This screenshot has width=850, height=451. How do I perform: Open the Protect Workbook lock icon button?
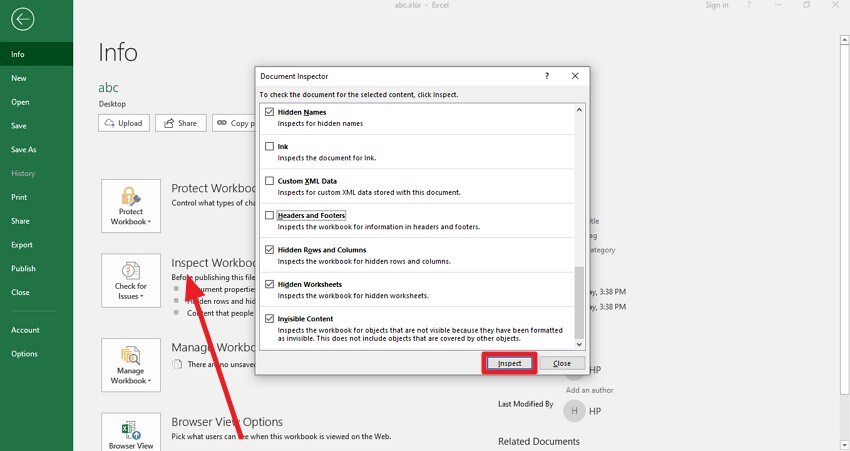(131, 206)
